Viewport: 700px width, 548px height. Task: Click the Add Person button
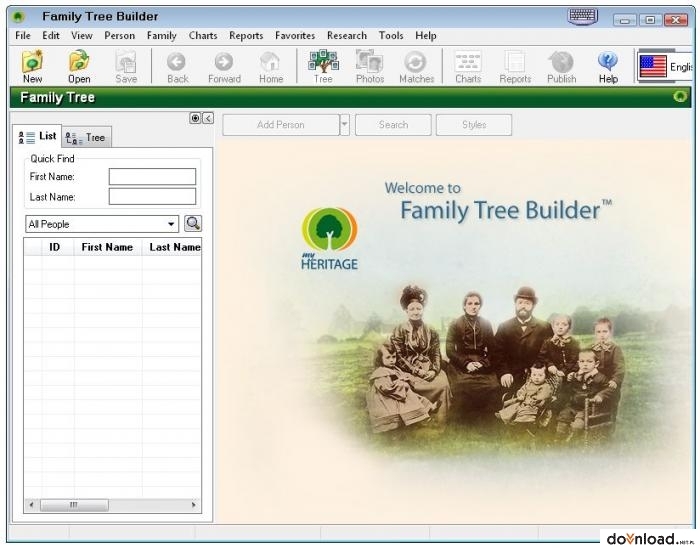pyautogui.click(x=281, y=125)
